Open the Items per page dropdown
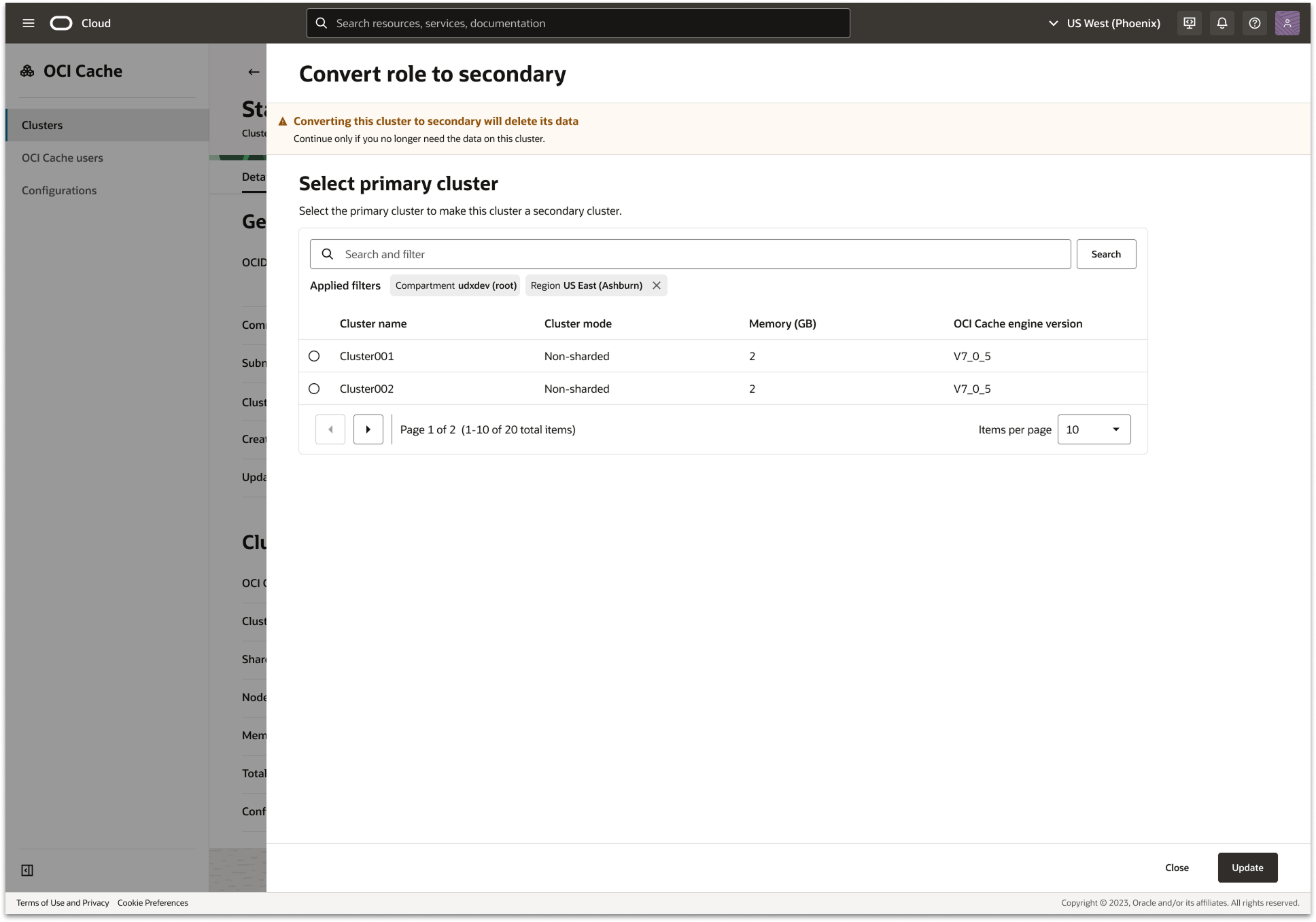The width and height of the screenshot is (1316, 922). pyautogui.click(x=1094, y=429)
